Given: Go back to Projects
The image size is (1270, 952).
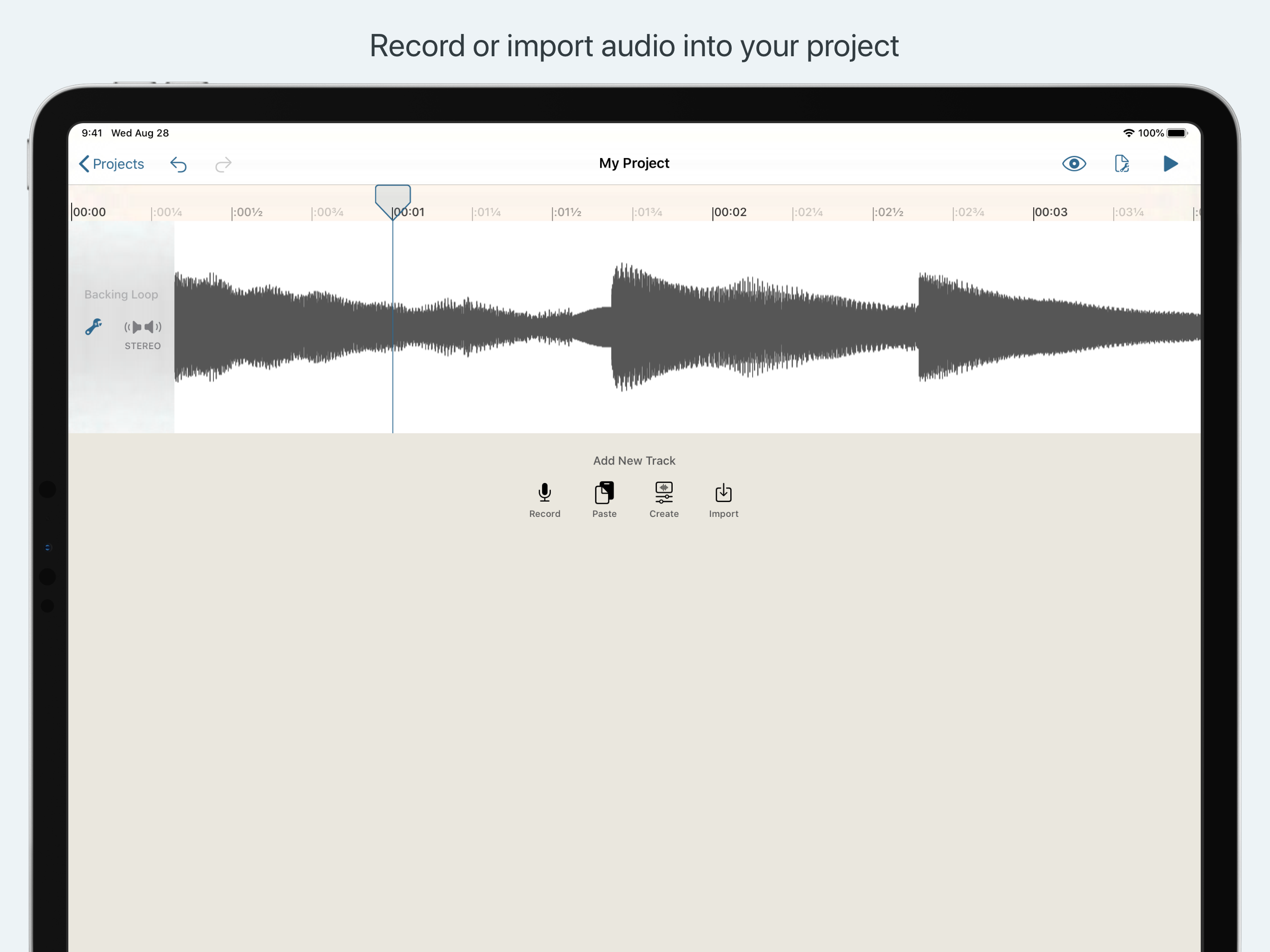Looking at the screenshot, I should [x=112, y=164].
